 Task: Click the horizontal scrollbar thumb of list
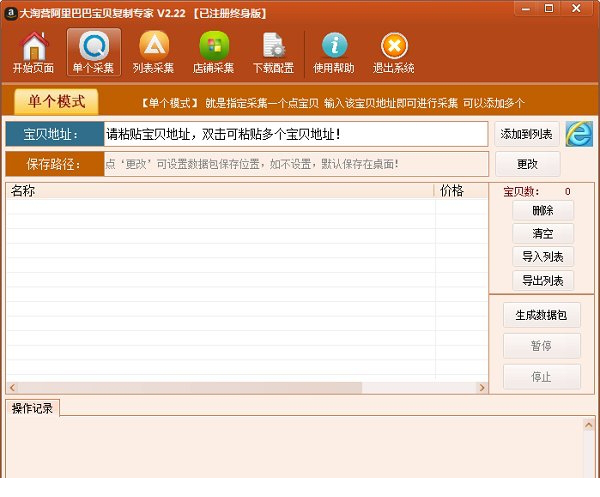[x=190, y=388]
